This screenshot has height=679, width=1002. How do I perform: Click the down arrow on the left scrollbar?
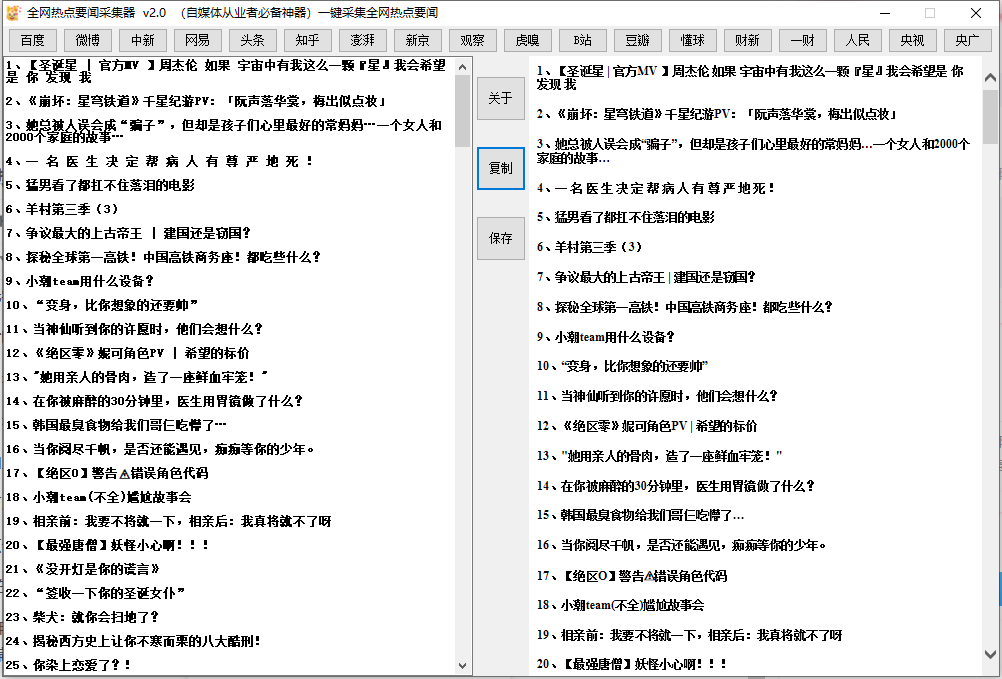pyautogui.click(x=461, y=664)
